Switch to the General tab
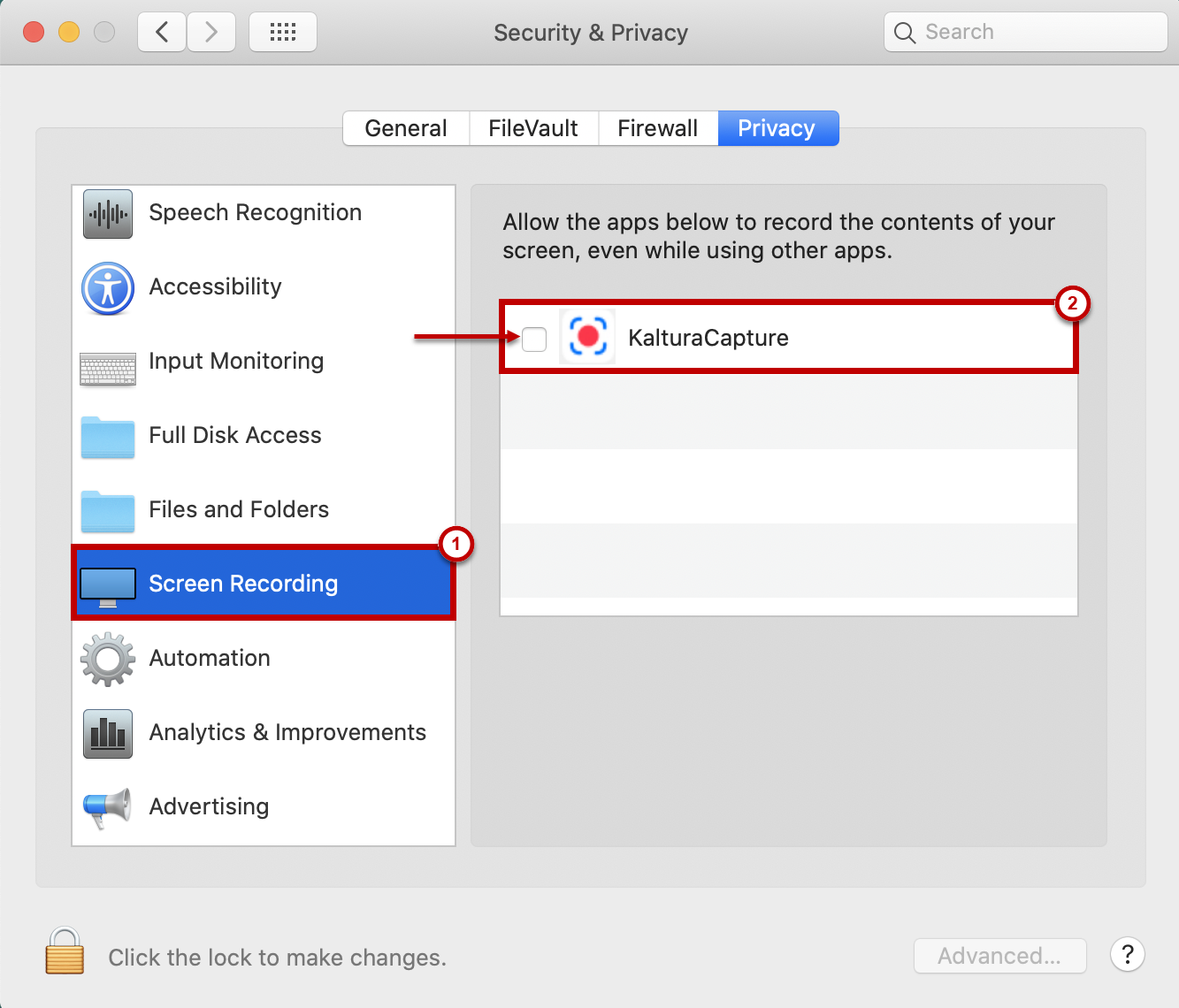The image size is (1179, 1008). (406, 128)
